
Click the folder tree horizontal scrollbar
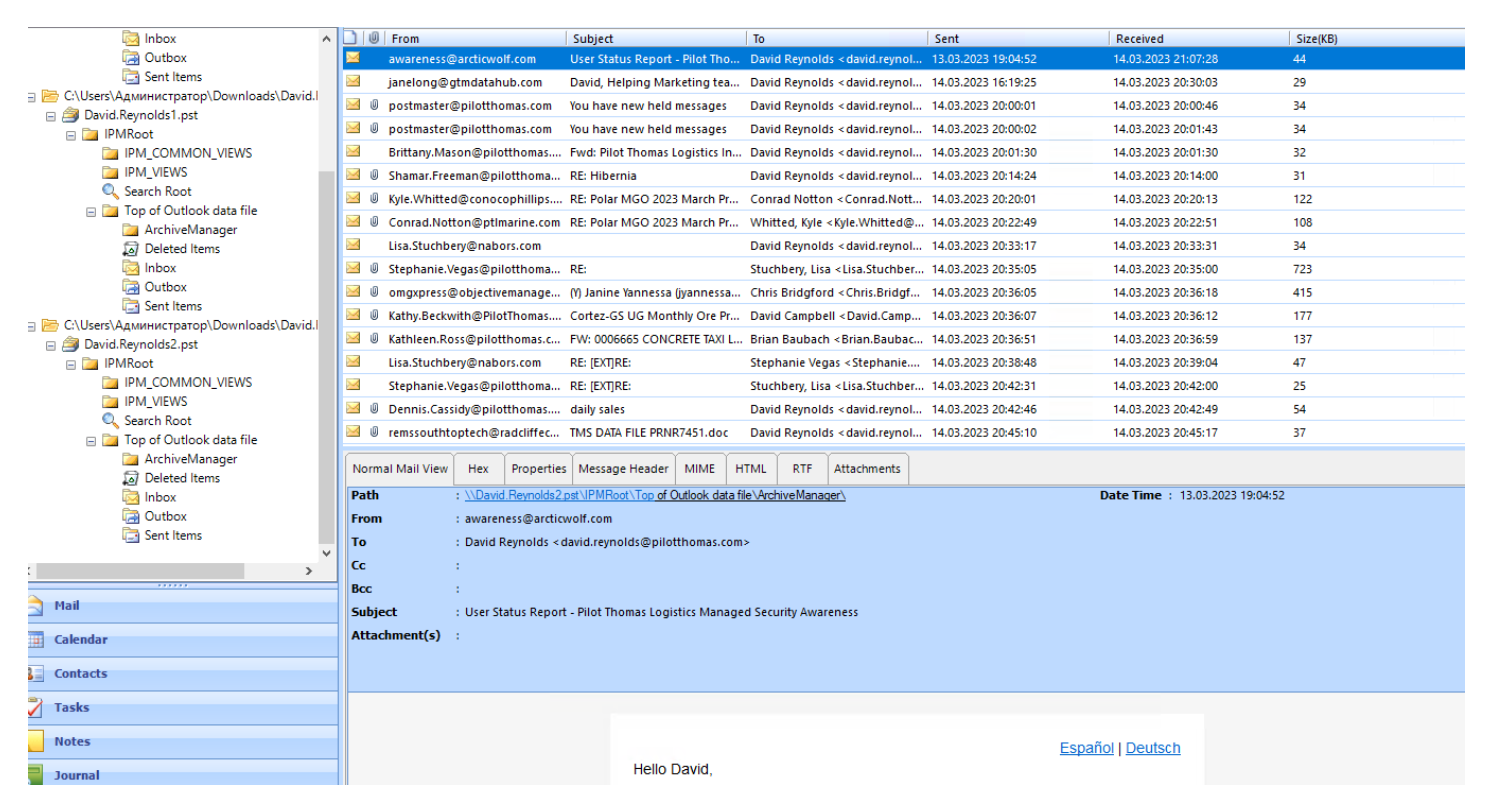pyautogui.click(x=140, y=570)
